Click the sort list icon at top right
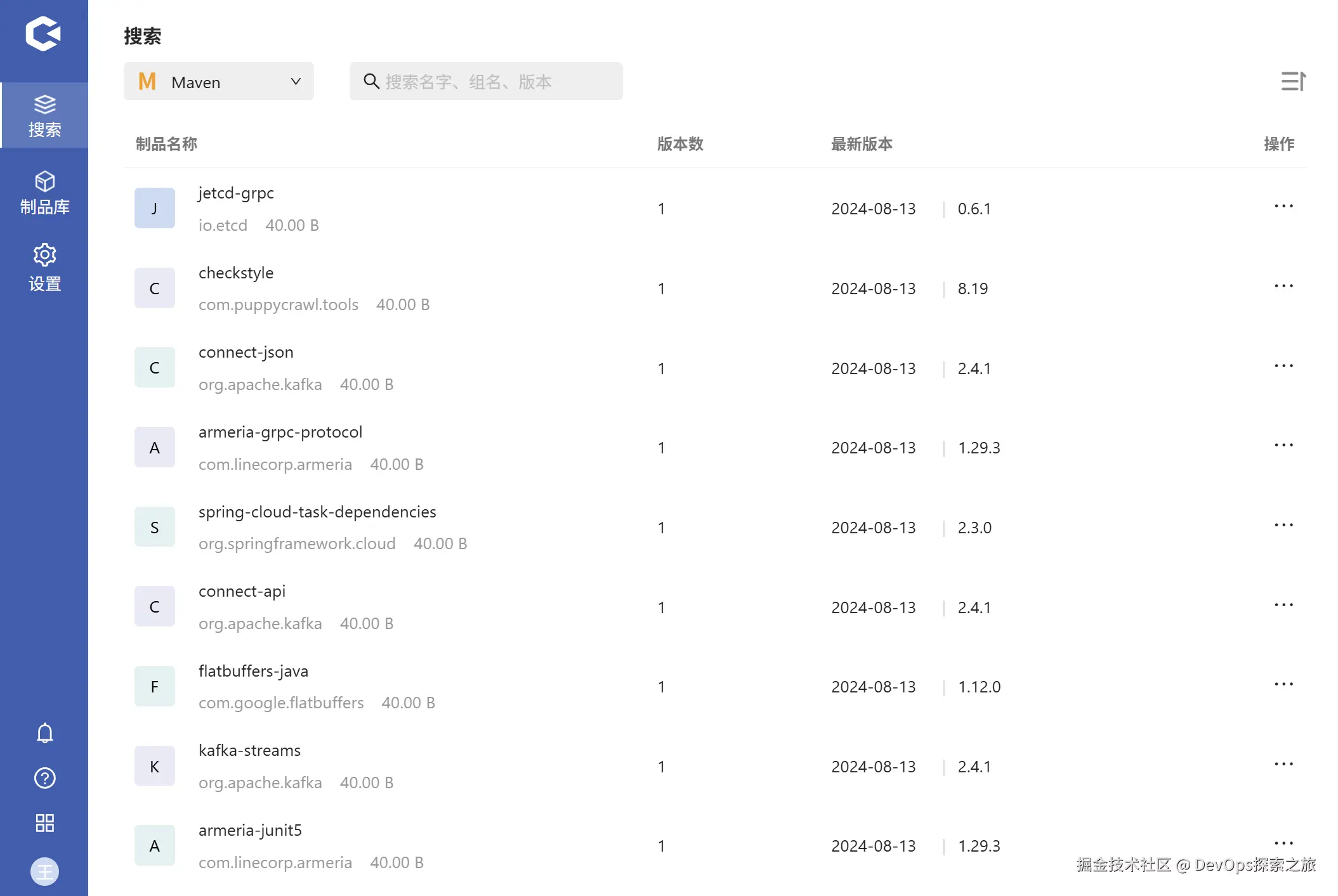 pyautogui.click(x=1293, y=81)
